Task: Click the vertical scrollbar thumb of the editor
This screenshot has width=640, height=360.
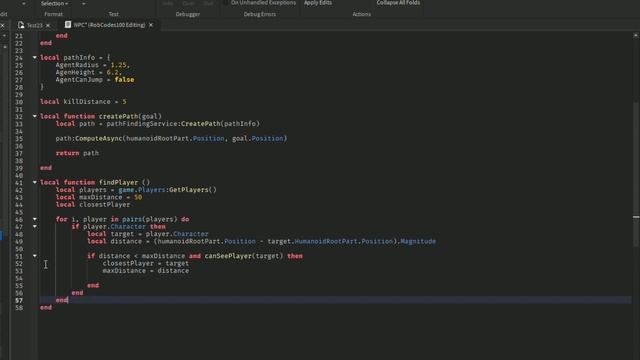Action: (636, 173)
